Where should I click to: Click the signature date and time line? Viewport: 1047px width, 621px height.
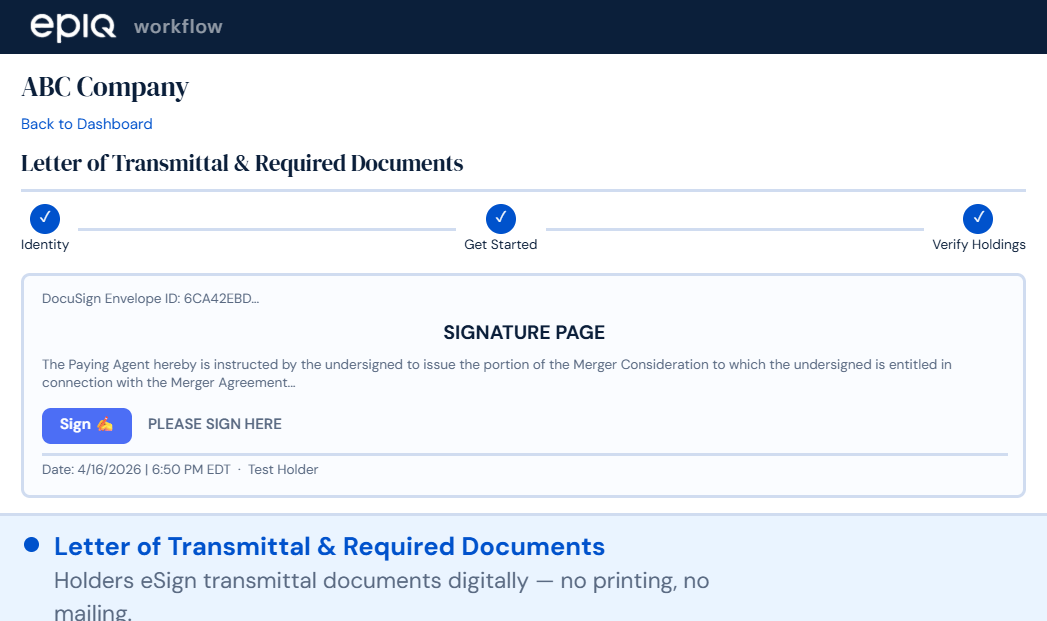pos(180,469)
